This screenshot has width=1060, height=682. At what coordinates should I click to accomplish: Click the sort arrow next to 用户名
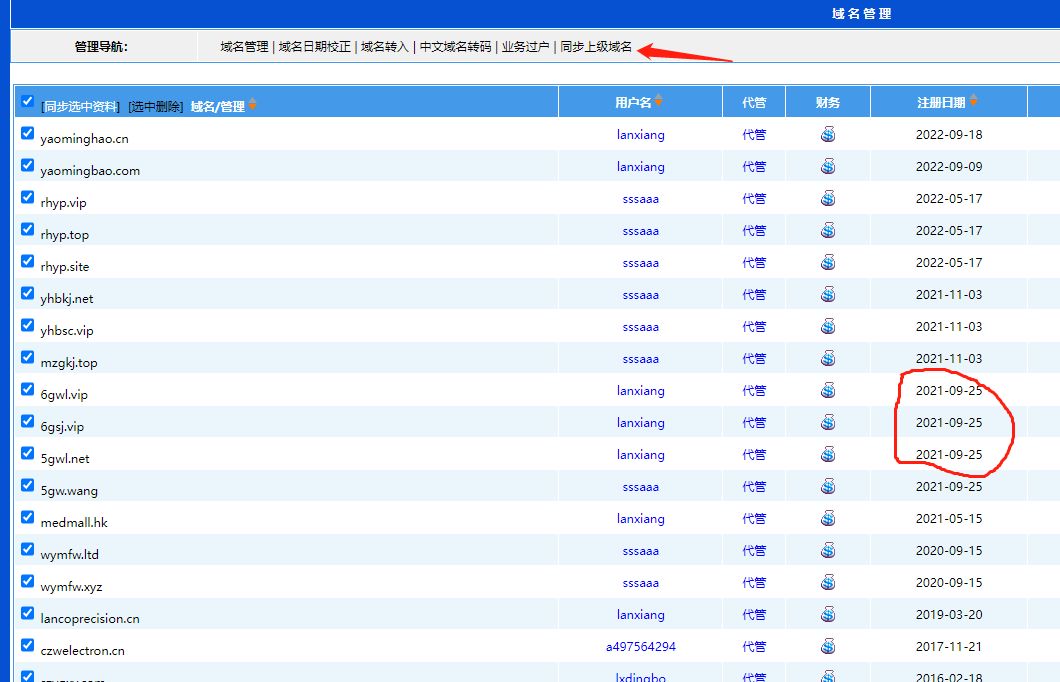click(659, 101)
